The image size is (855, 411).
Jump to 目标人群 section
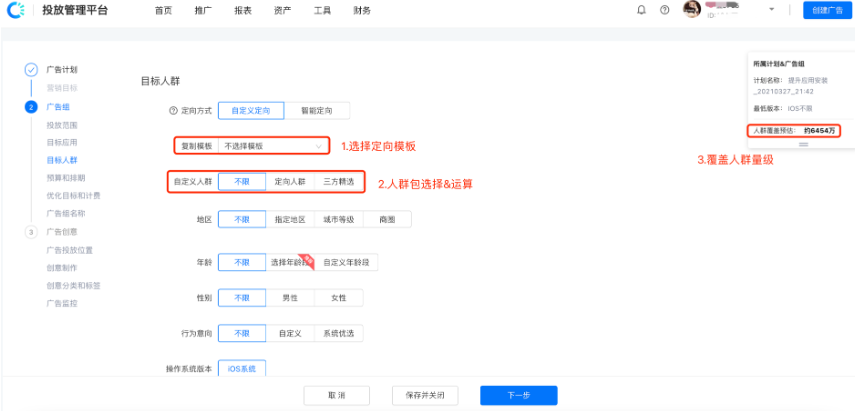pyautogui.click(x=62, y=160)
